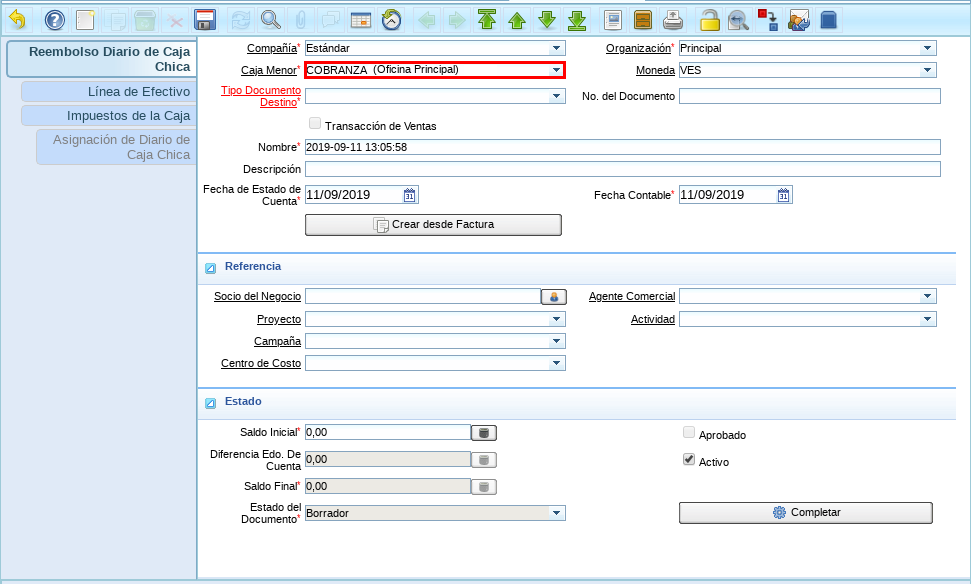The width and height of the screenshot is (971, 584).
Task: Enable the Transacción de Ventas checkbox
Action: (x=315, y=125)
